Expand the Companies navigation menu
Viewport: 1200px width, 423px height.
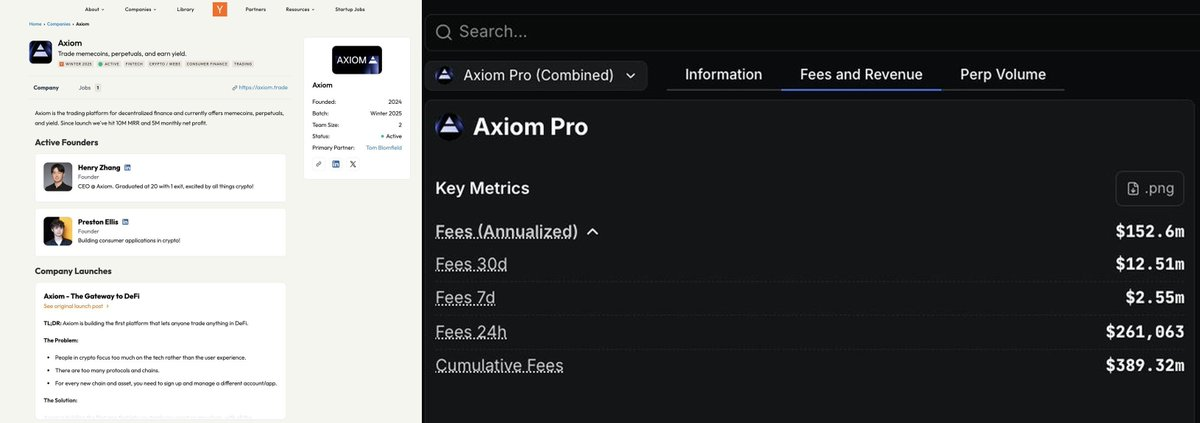(140, 10)
